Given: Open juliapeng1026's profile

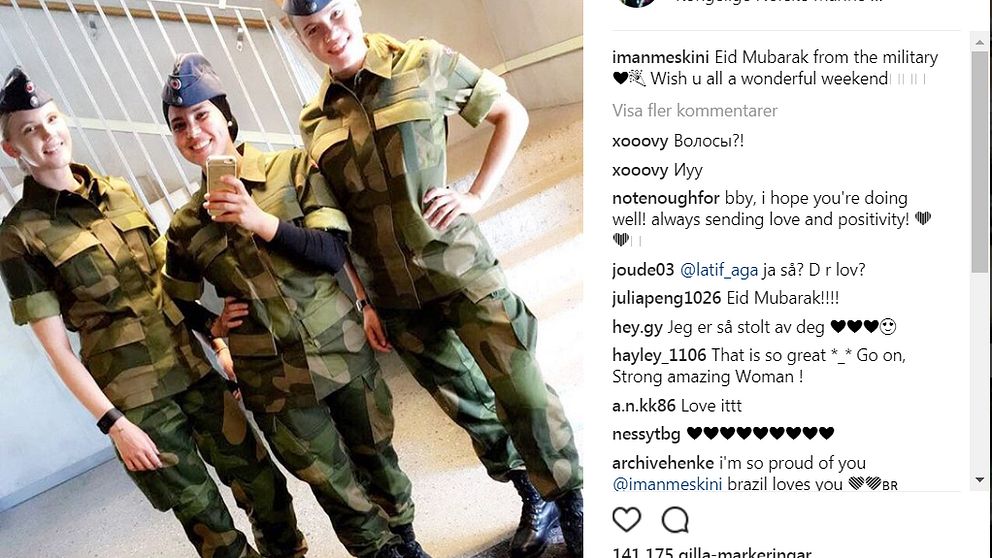Looking at the screenshot, I should [x=666, y=299].
